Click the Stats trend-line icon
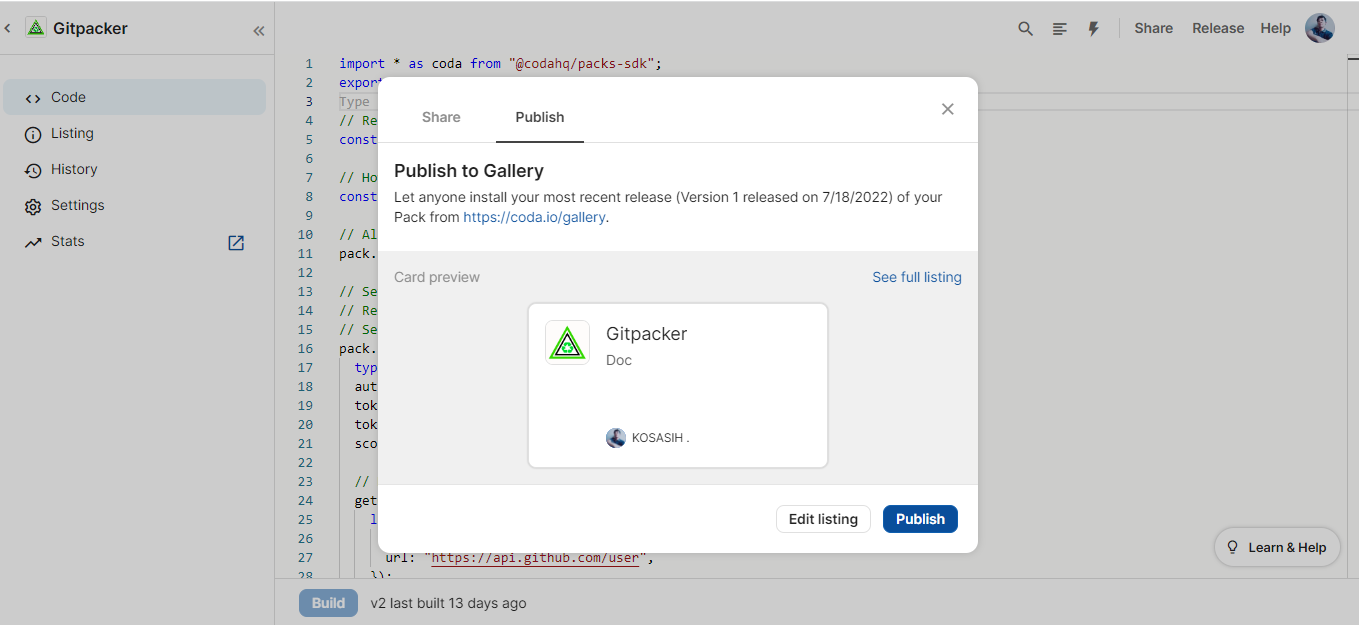The height and width of the screenshot is (625, 1359). pos(33,242)
